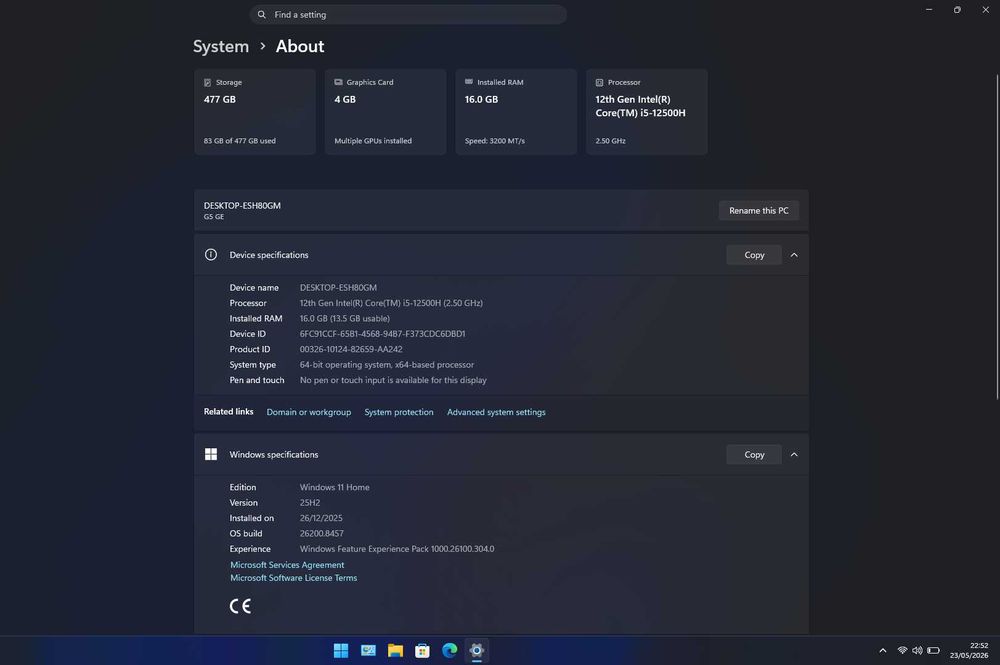Image resolution: width=1000 pixels, height=665 pixels.
Task: Click Installed on date 26/12/2025
Action: tap(321, 518)
